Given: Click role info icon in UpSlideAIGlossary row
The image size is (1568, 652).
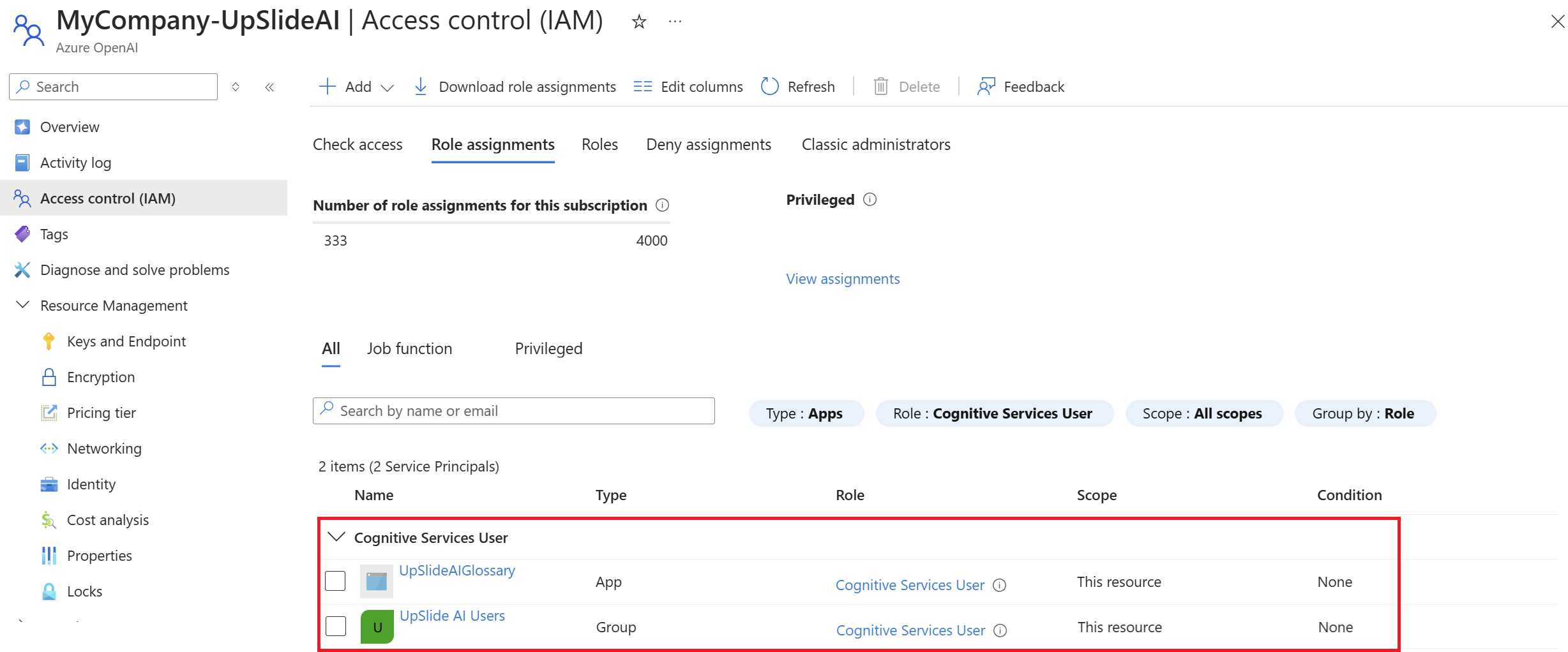Looking at the screenshot, I should click(1000, 586).
